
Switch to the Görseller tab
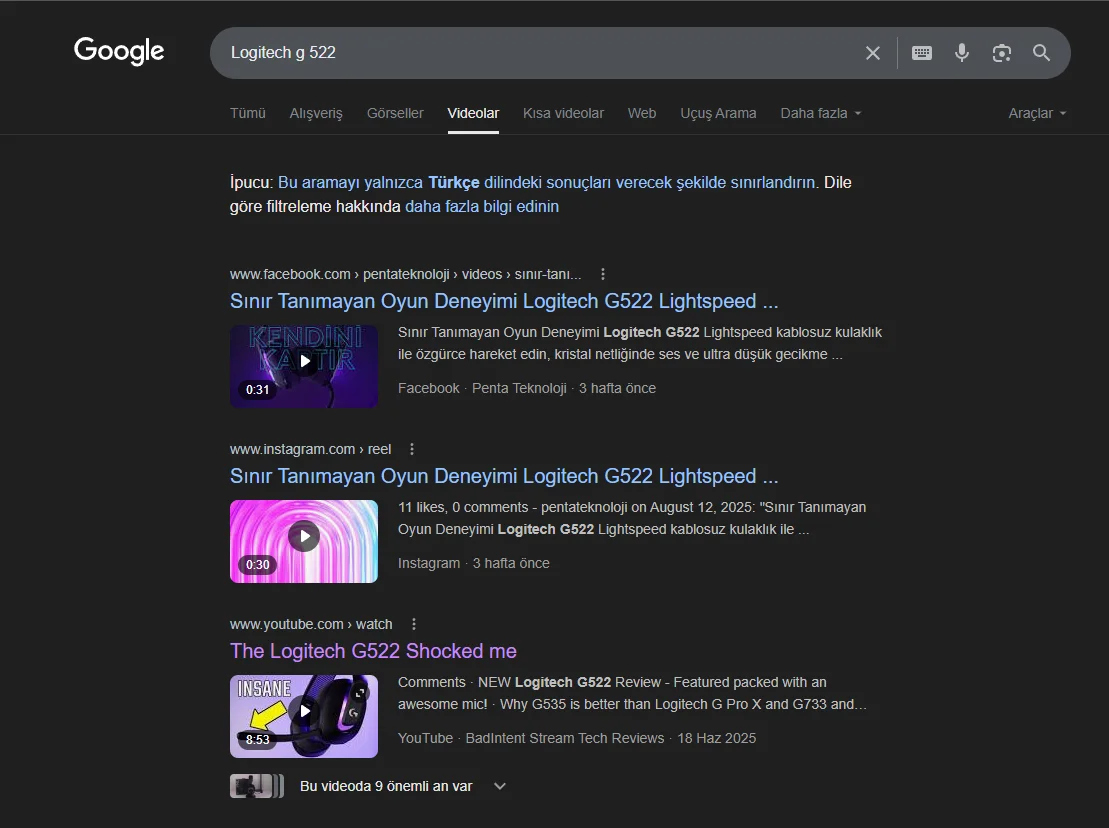(x=395, y=113)
